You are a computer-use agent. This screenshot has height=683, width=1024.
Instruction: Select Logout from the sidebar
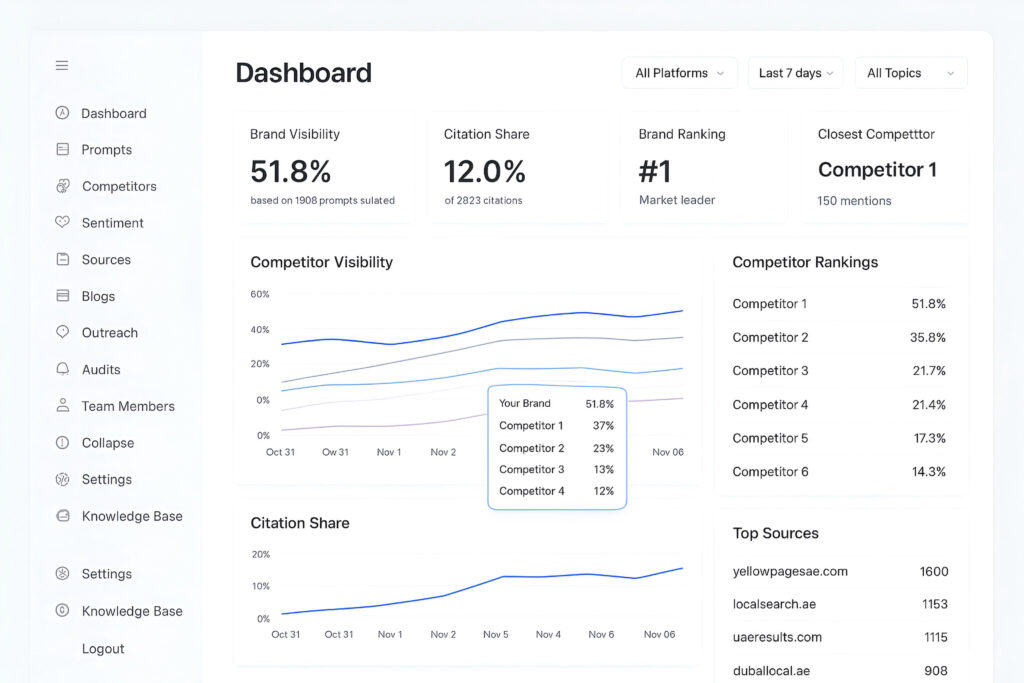(x=103, y=648)
